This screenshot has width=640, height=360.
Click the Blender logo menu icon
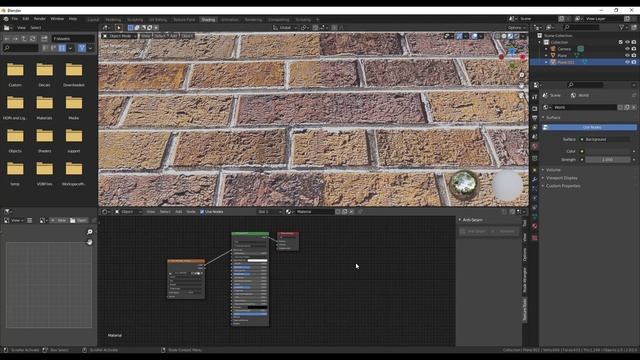click(x=6, y=19)
